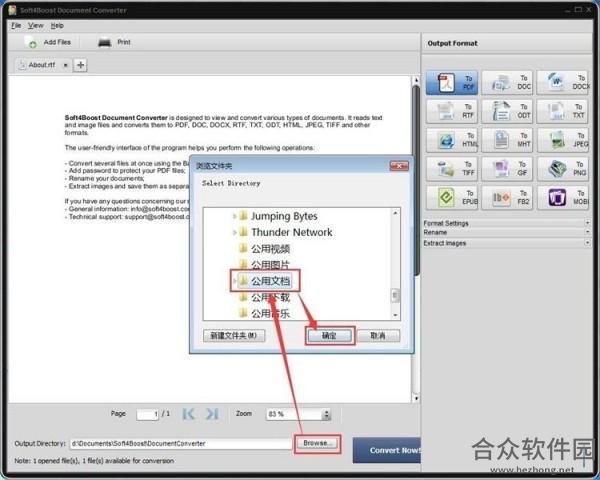Image resolution: width=600 pixels, height=480 pixels.
Task: Click the Print toolbar button
Action: tap(114, 42)
